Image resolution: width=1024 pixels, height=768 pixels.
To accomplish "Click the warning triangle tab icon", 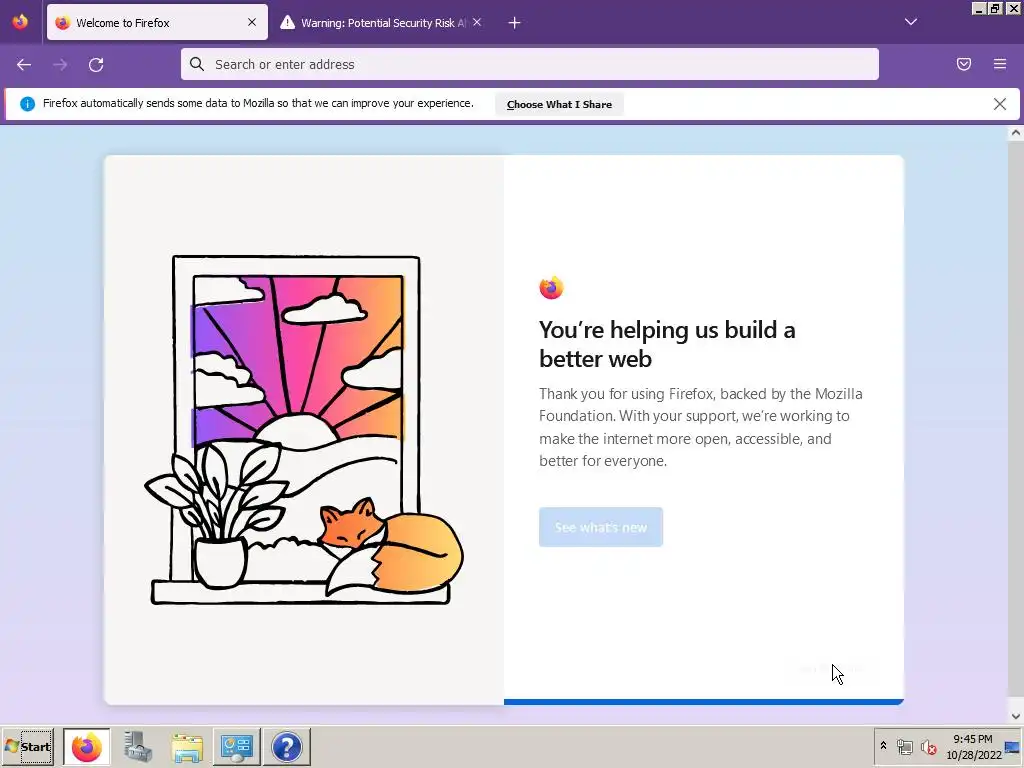I will pyautogui.click(x=287, y=22).
